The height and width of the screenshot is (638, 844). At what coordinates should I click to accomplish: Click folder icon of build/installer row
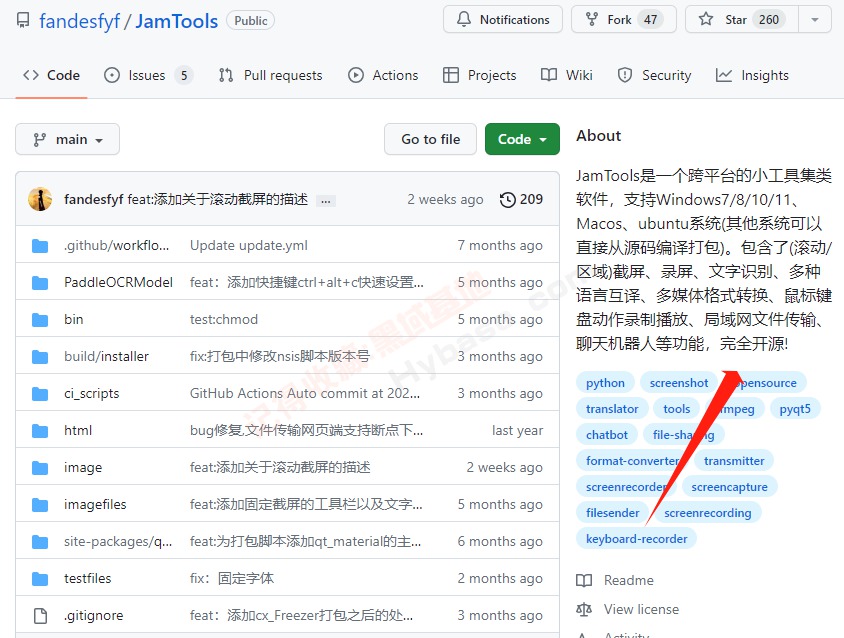[40, 357]
